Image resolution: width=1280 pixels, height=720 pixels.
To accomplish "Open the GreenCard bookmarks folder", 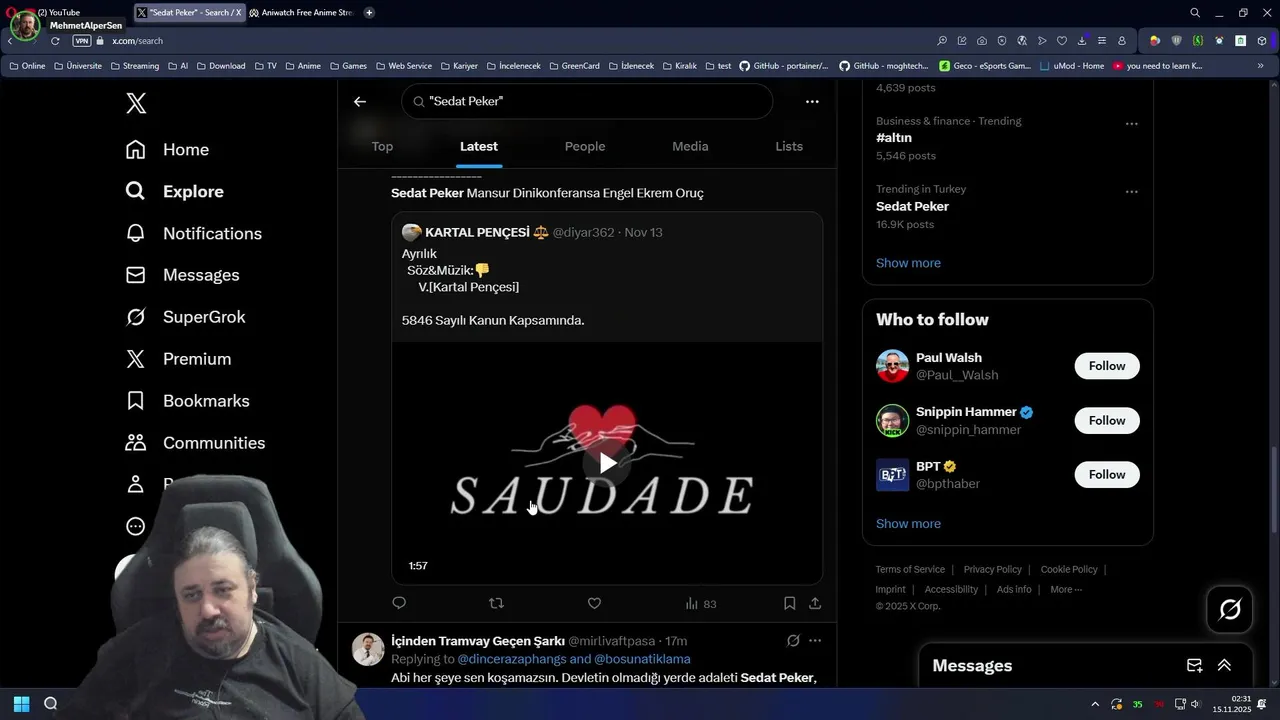I will point(574,66).
